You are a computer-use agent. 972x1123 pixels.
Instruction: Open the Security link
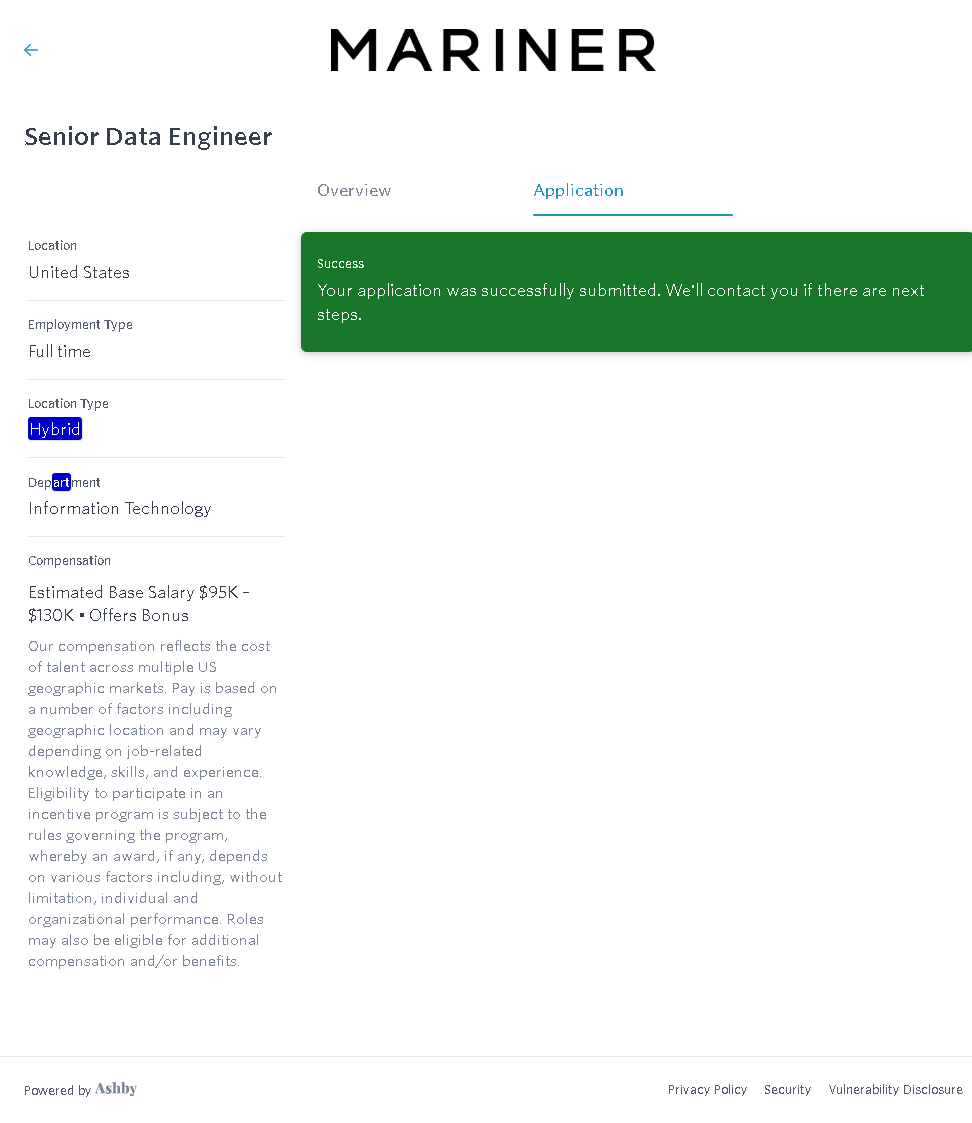pos(787,1090)
